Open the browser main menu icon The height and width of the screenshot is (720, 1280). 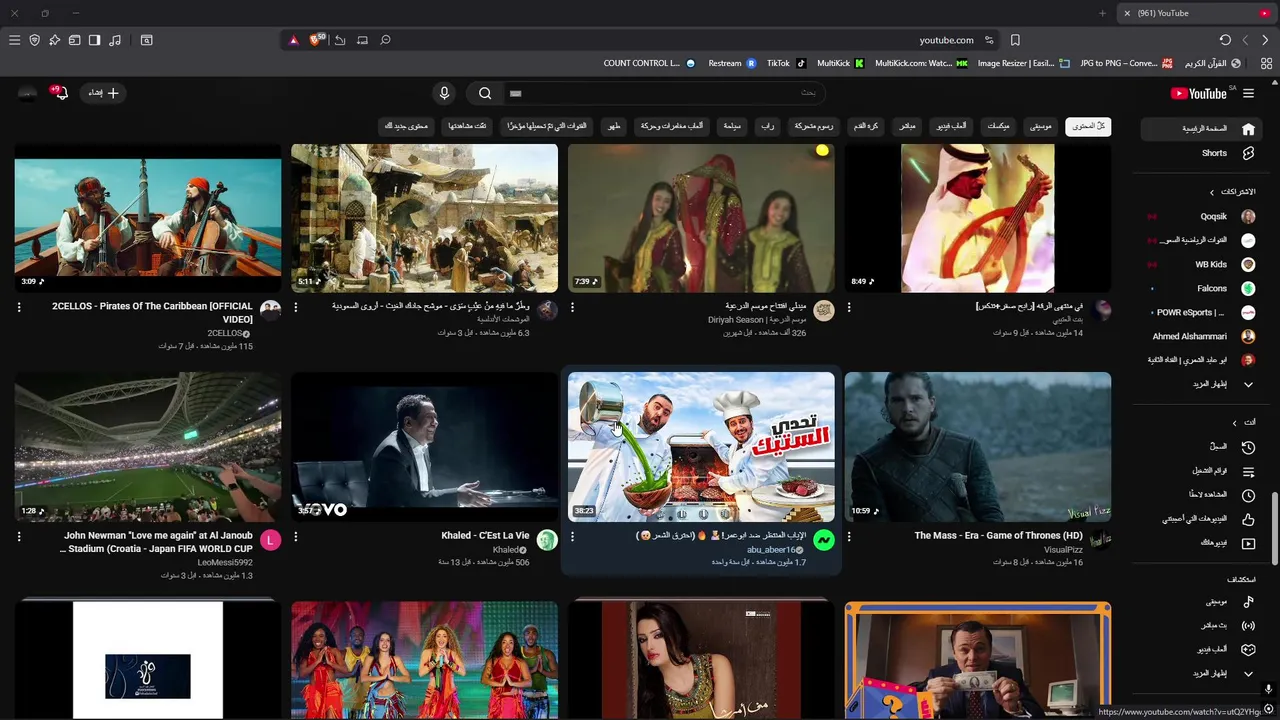(x=14, y=40)
